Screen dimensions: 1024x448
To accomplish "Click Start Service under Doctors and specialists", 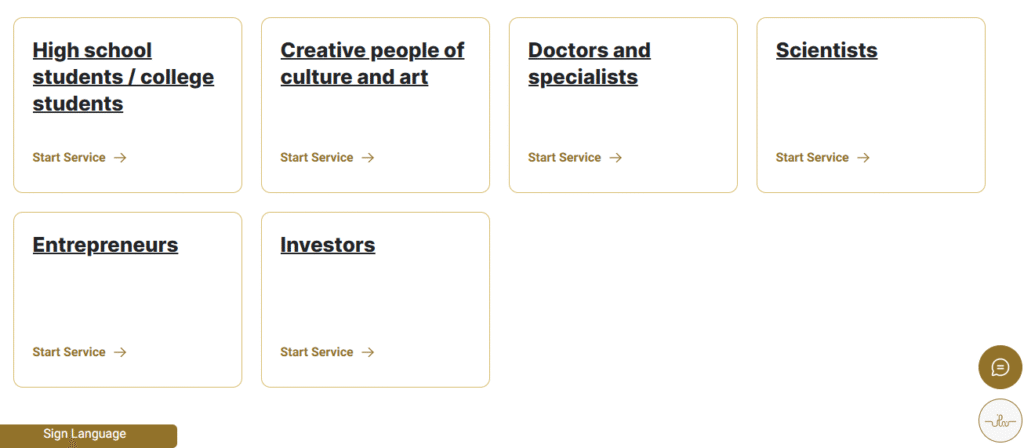I will tap(564, 157).
